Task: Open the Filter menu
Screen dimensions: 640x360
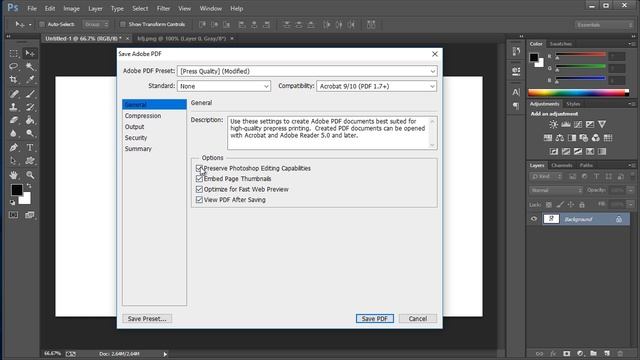Action: point(163,8)
